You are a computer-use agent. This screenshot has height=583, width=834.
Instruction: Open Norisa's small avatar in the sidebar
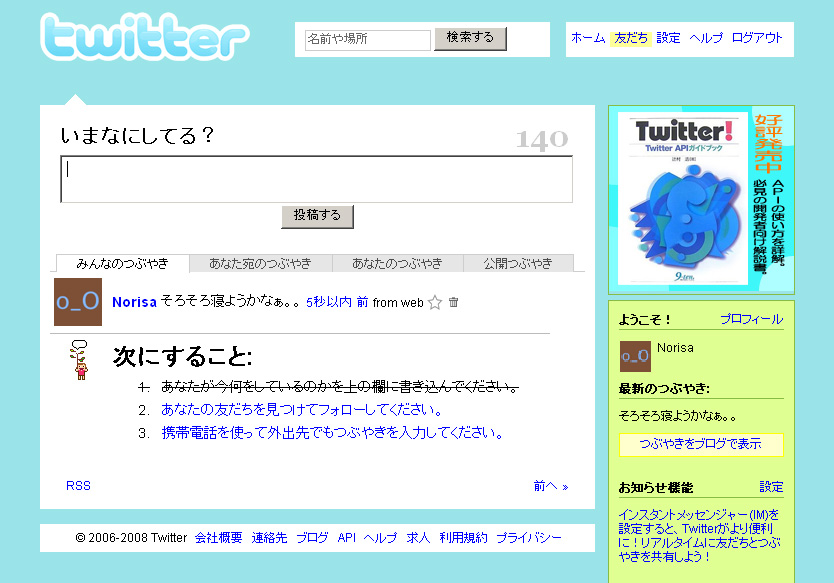pos(635,356)
